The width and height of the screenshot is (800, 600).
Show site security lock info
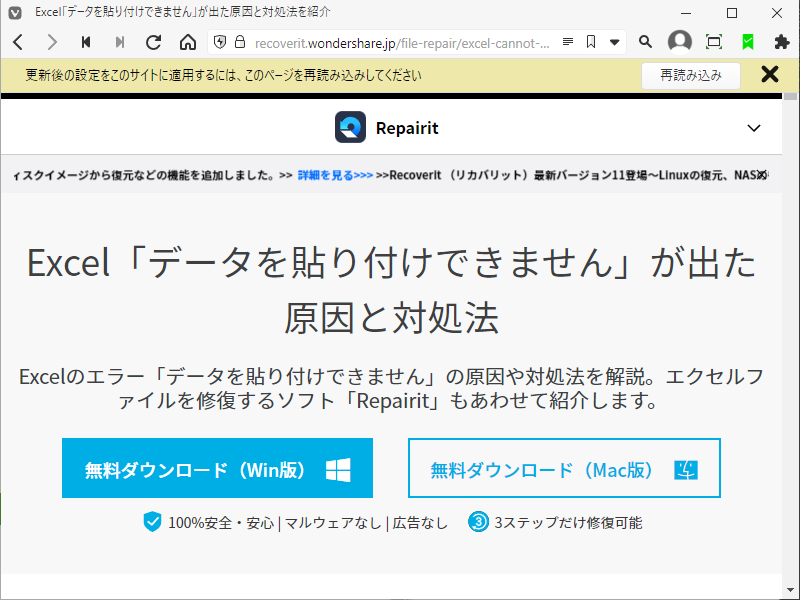coord(240,42)
